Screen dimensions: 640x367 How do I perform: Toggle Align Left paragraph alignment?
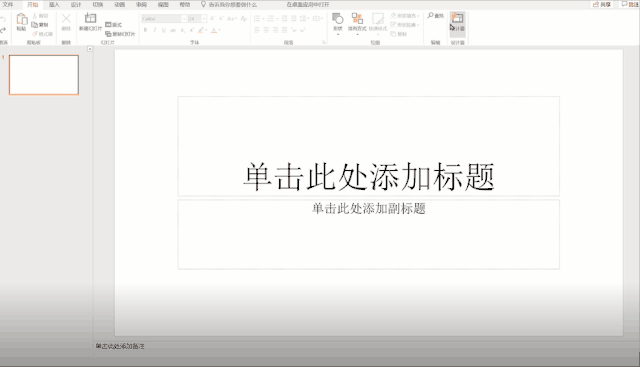click(257, 30)
